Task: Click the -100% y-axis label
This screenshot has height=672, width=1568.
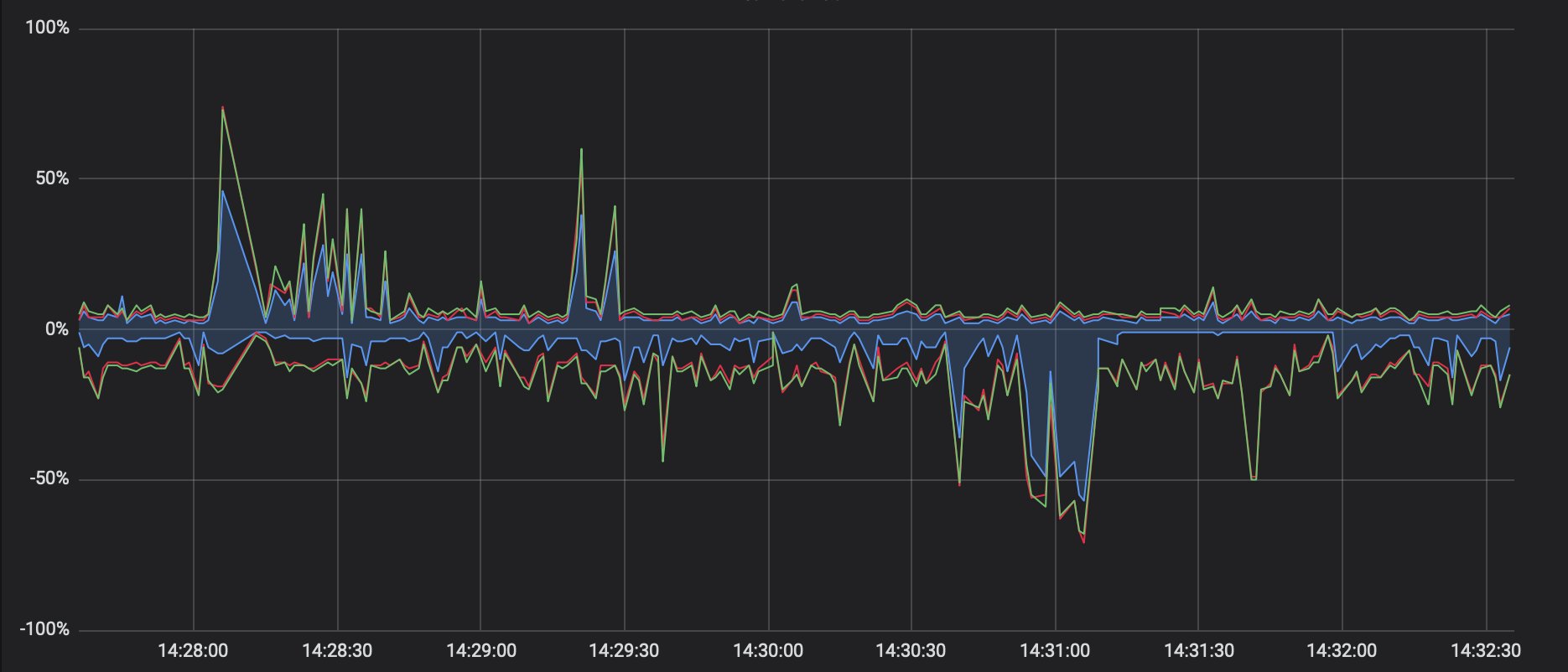Action: (44, 629)
